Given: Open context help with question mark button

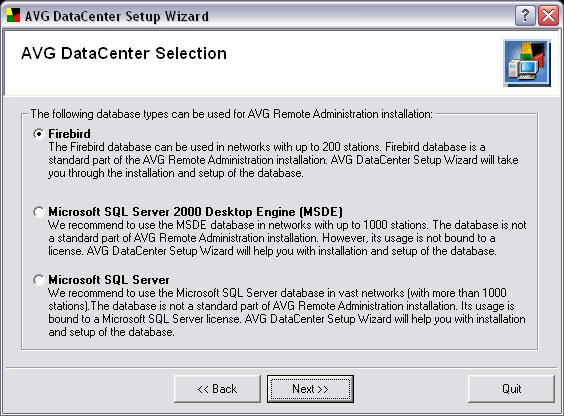Looking at the screenshot, I should tap(525, 16).
